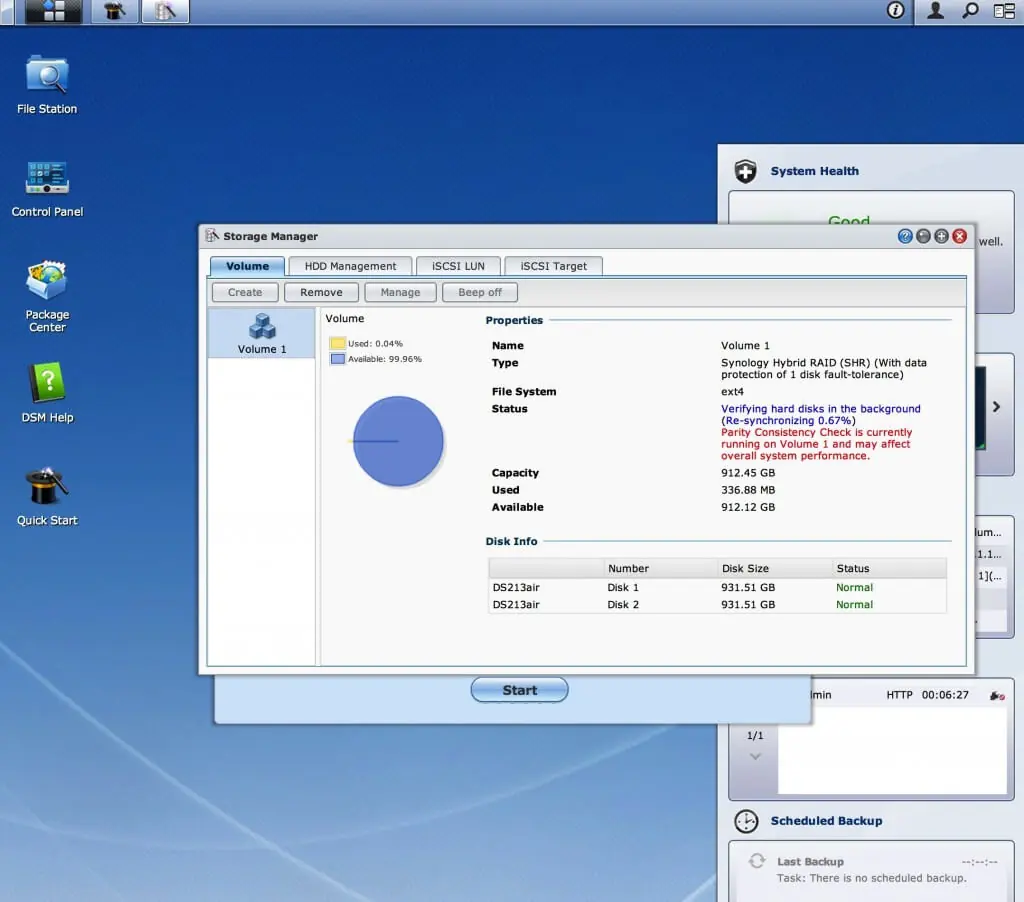This screenshot has height=902, width=1024.
Task: Expand the widget's right arrow chevron
Action: (x=996, y=407)
